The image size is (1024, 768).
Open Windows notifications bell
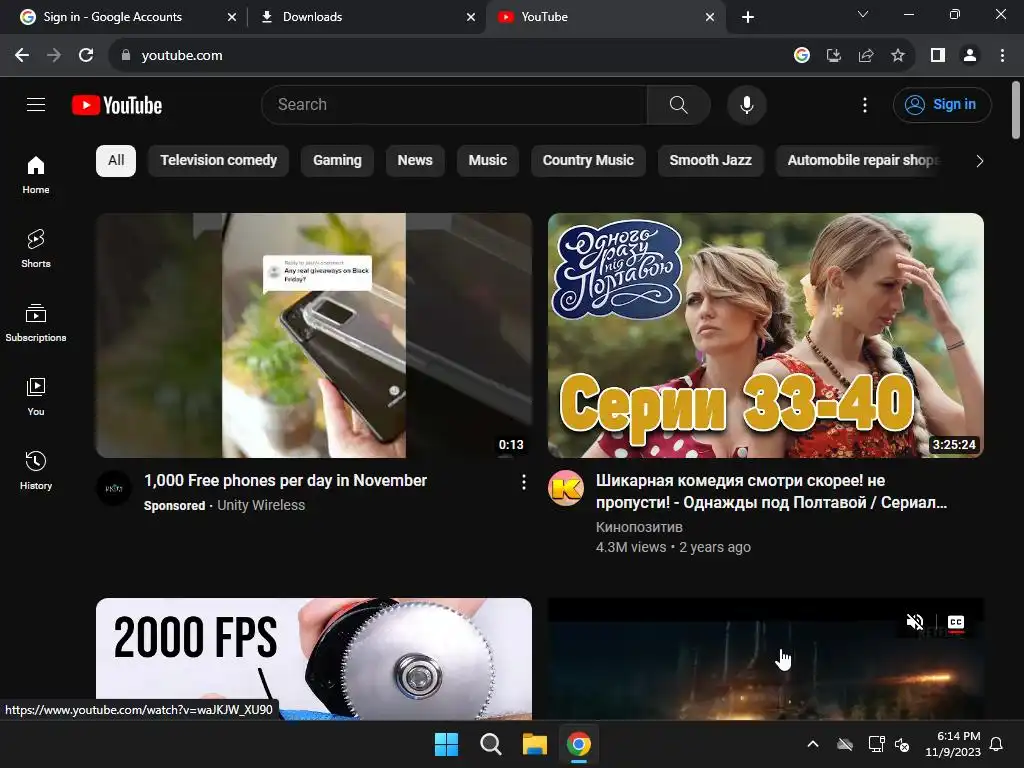click(x=997, y=744)
